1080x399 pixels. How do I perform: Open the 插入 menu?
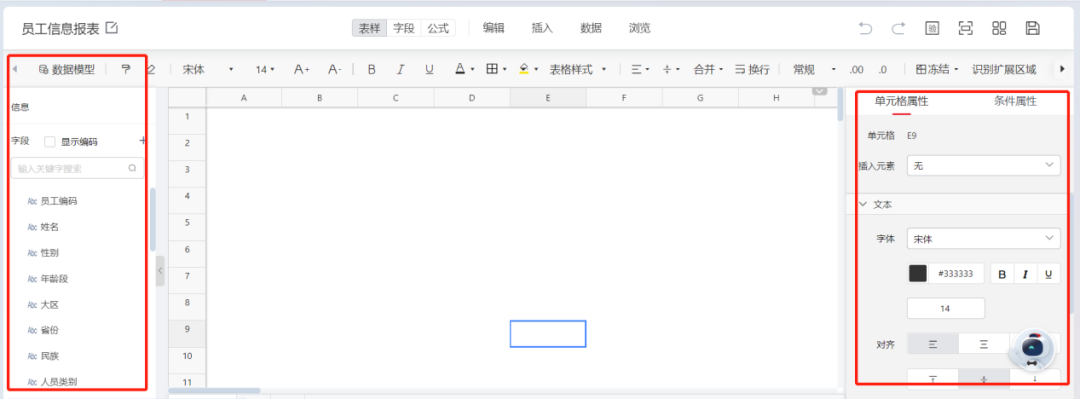542,28
